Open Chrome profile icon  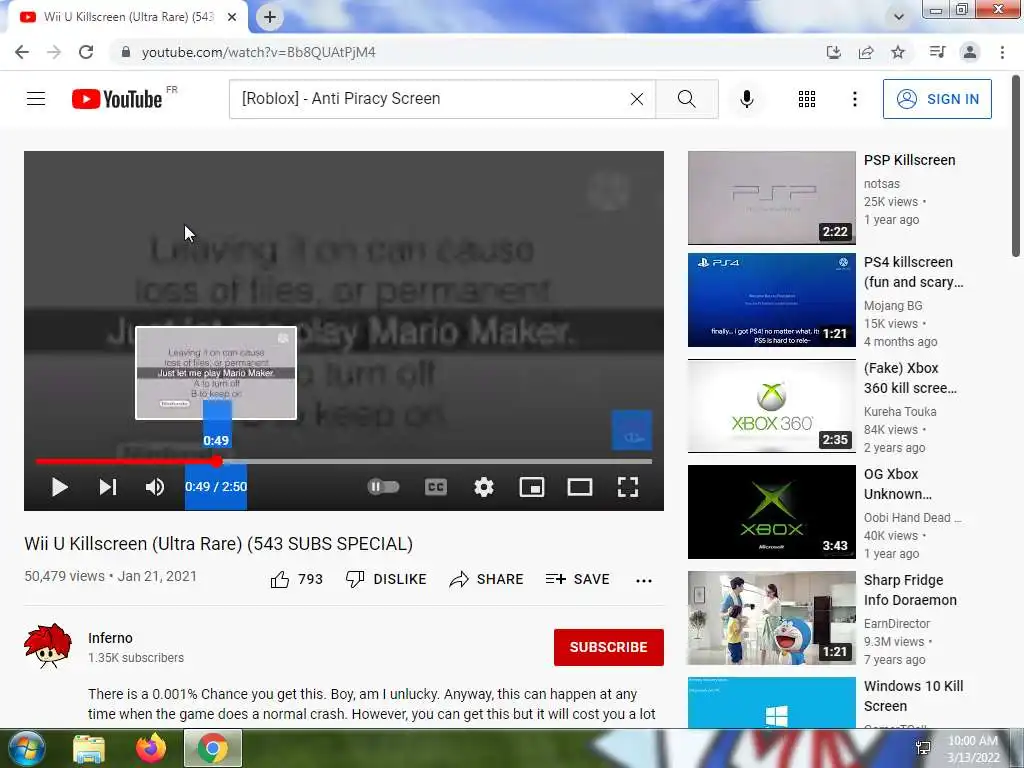click(x=970, y=52)
